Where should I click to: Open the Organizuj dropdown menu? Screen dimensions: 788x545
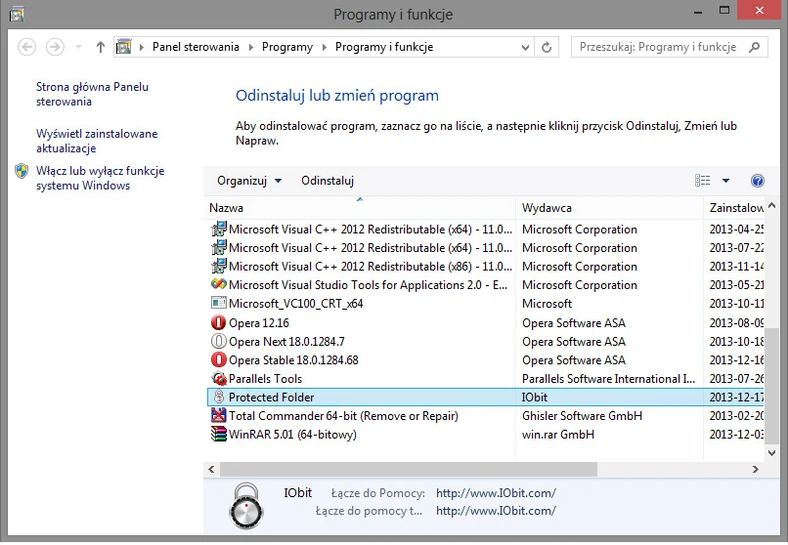(x=249, y=181)
